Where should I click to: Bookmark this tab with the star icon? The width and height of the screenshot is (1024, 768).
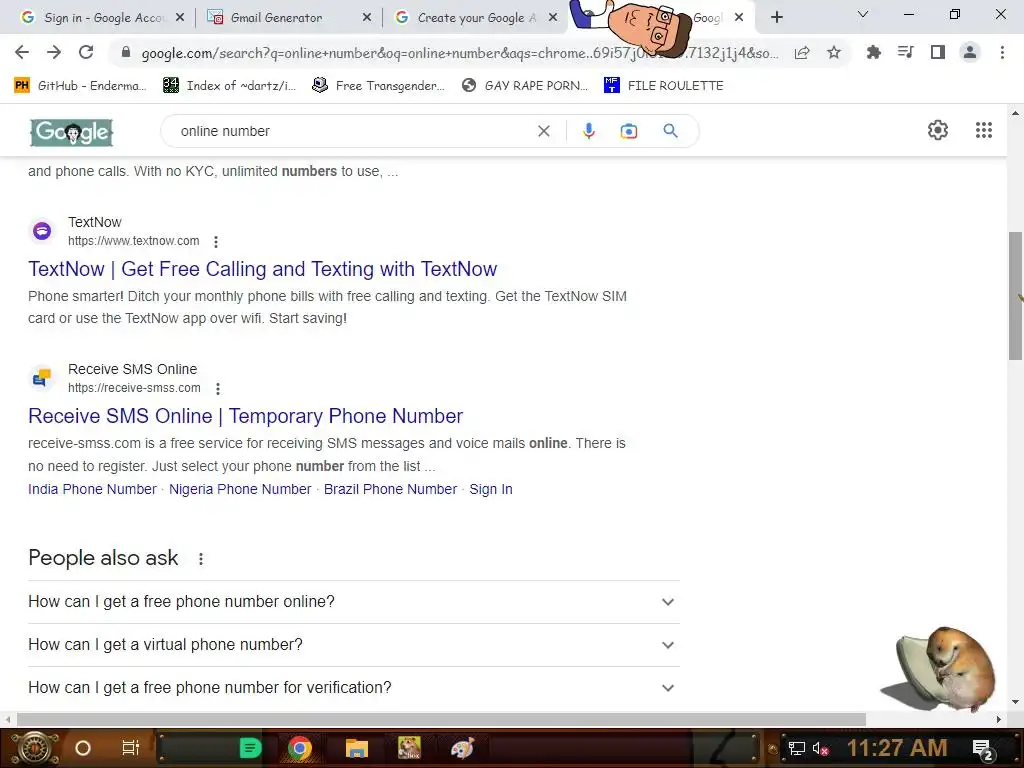coord(834,52)
